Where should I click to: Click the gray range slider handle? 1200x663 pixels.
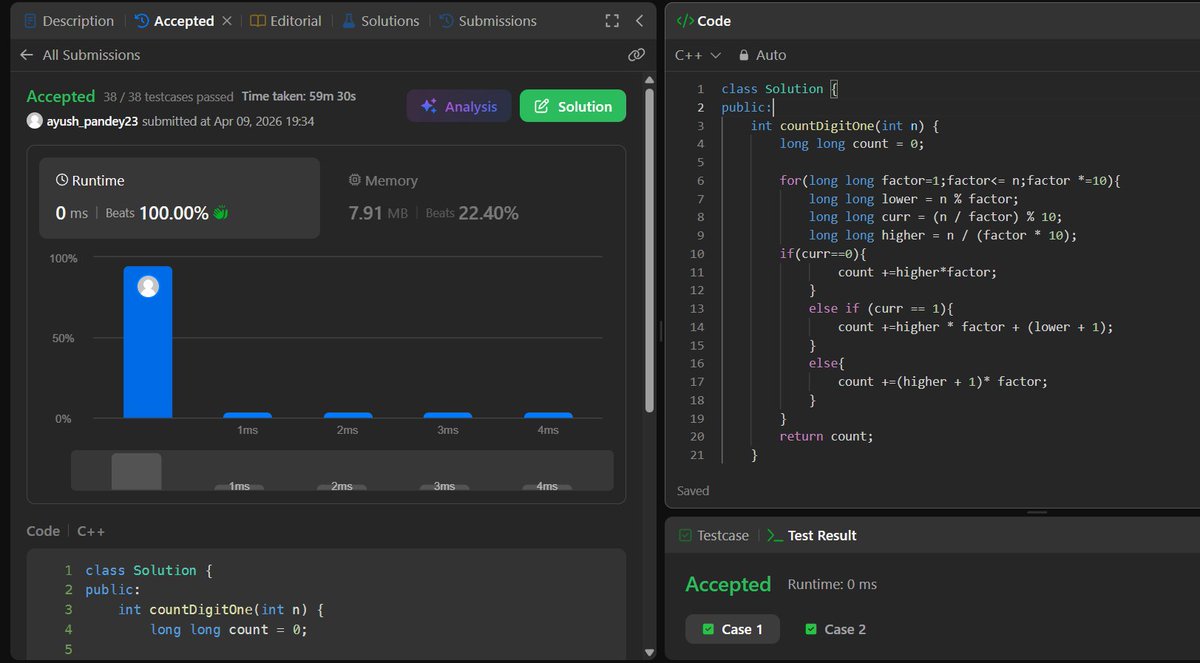pos(136,471)
